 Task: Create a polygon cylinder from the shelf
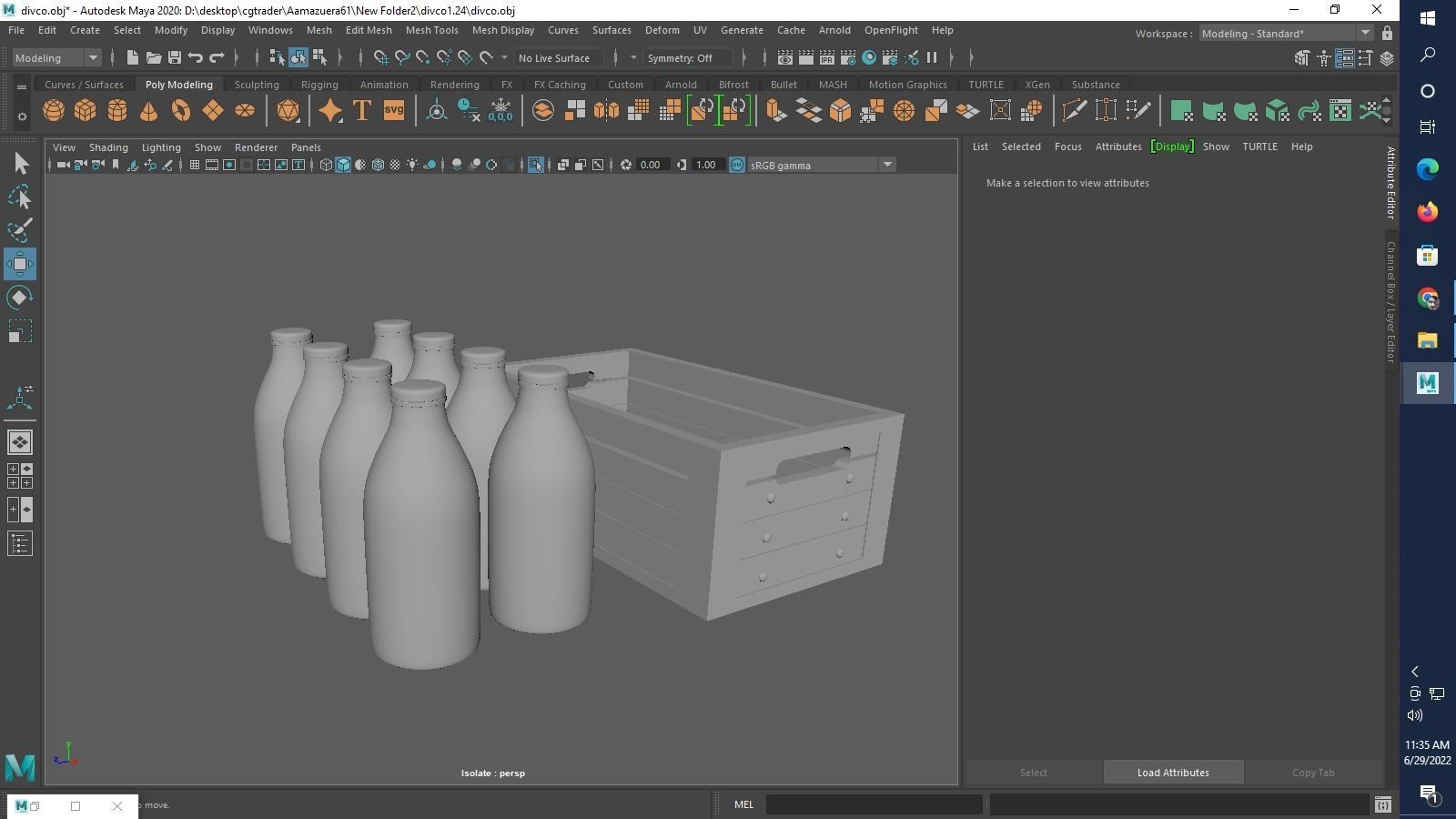[x=117, y=111]
